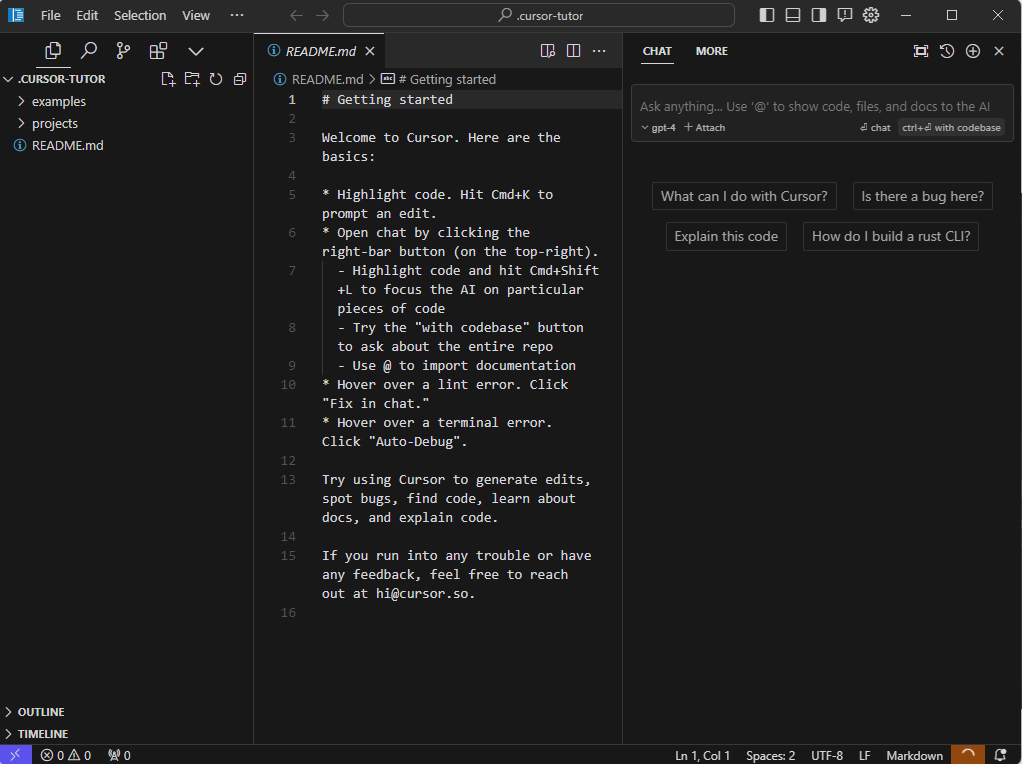Open the Extensions view icon

click(158, 51)
